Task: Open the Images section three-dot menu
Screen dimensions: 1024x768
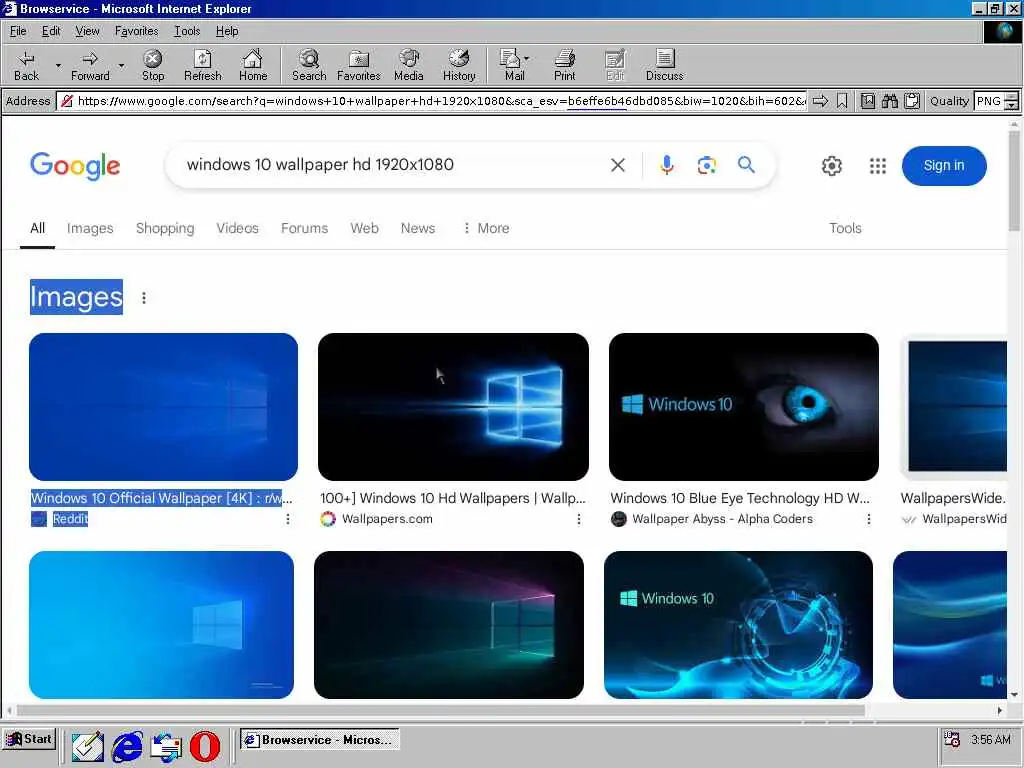Action: pyautogui.click(x=144, y=298)
